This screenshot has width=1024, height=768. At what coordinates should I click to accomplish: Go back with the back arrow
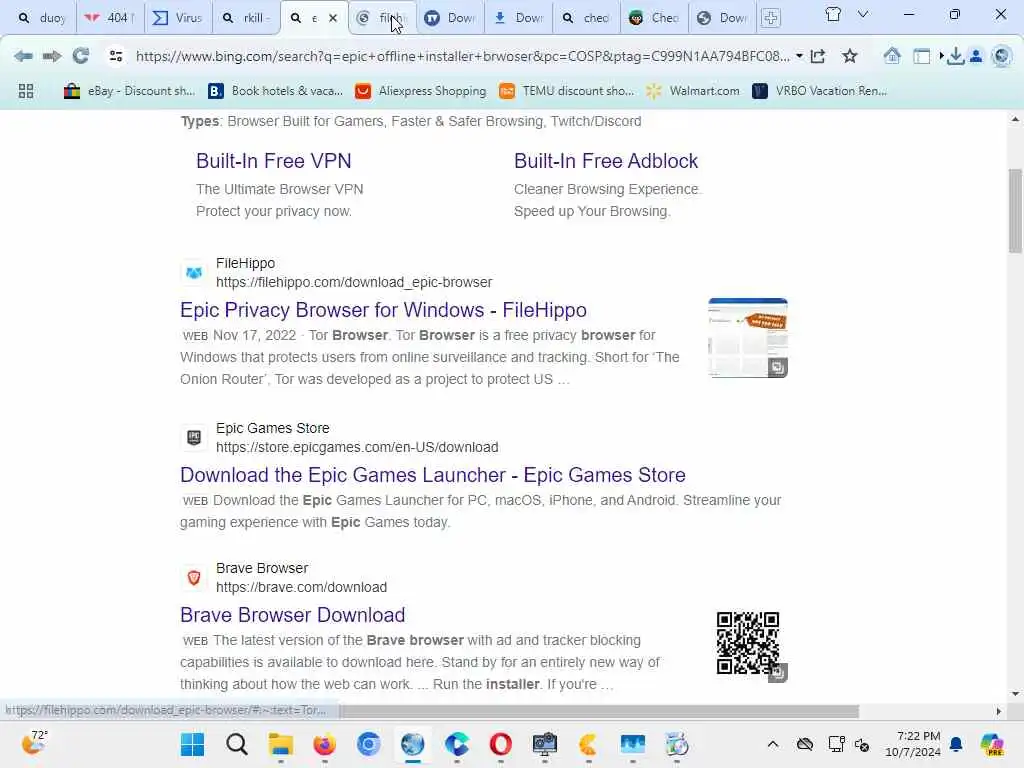pyautogui.click(x=23, y=56)
